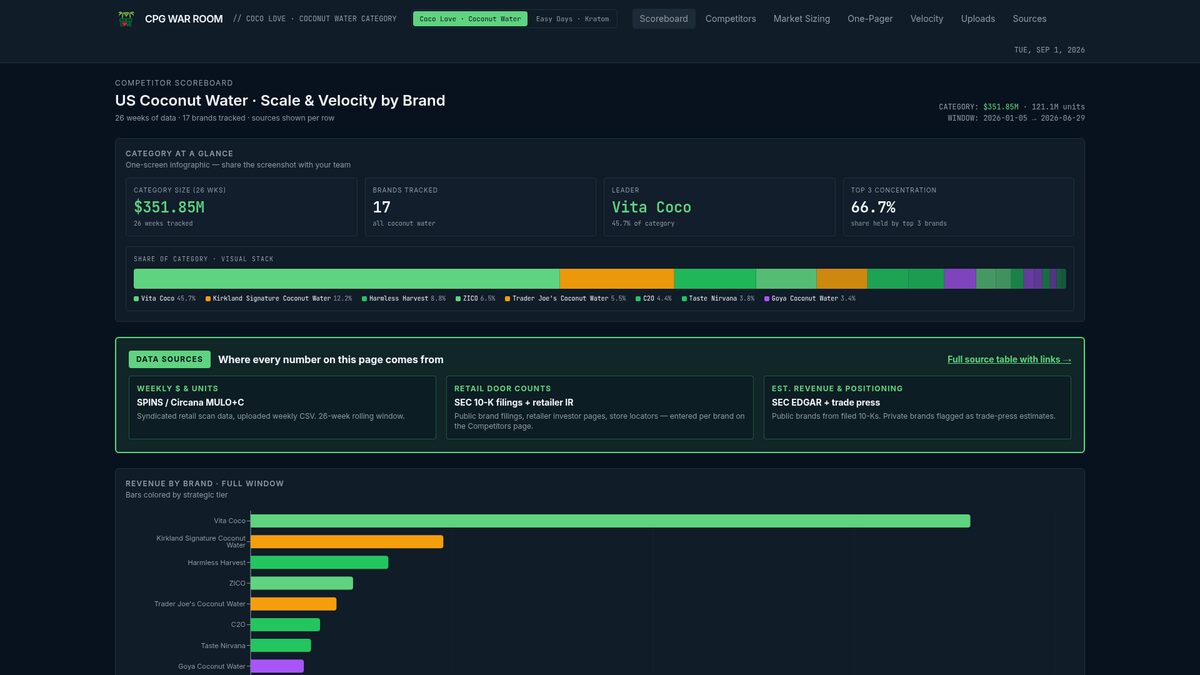
Task: Click the US Coconut Water page heading
Action: 280,100
